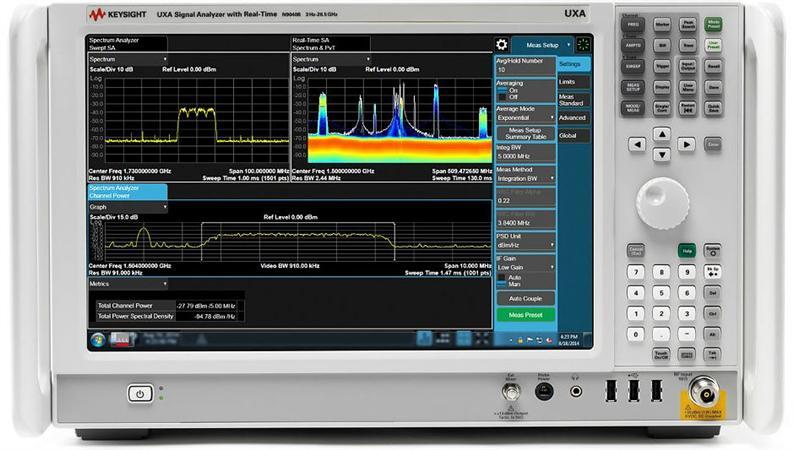Viewport: 793px width, 450px height.
Task: Open the Spectrum dropdown in Swept SA window
Action: pyautogui.click(x=128, y=59)
